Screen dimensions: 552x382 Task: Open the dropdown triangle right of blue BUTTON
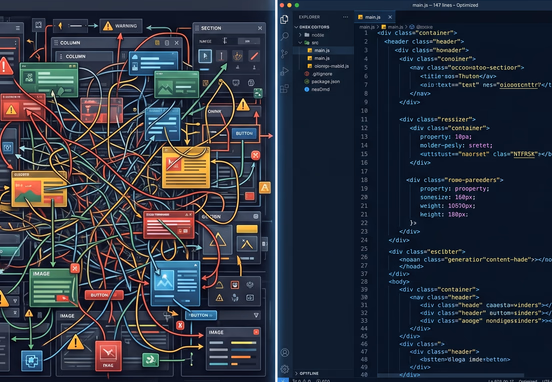[x=256, y=315]
